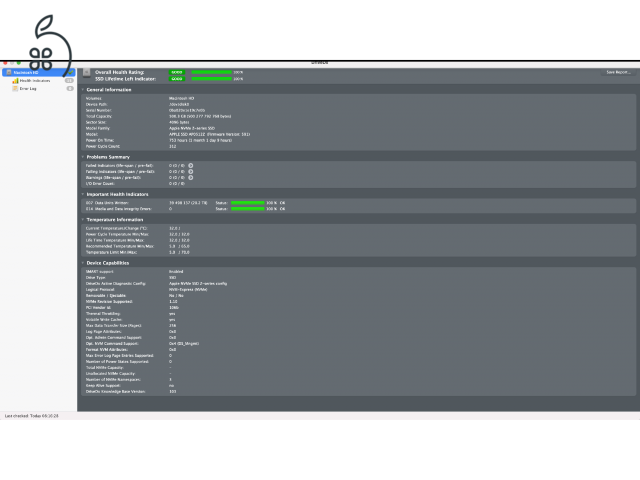Click the Drive Type SSD value

point(172,278)
